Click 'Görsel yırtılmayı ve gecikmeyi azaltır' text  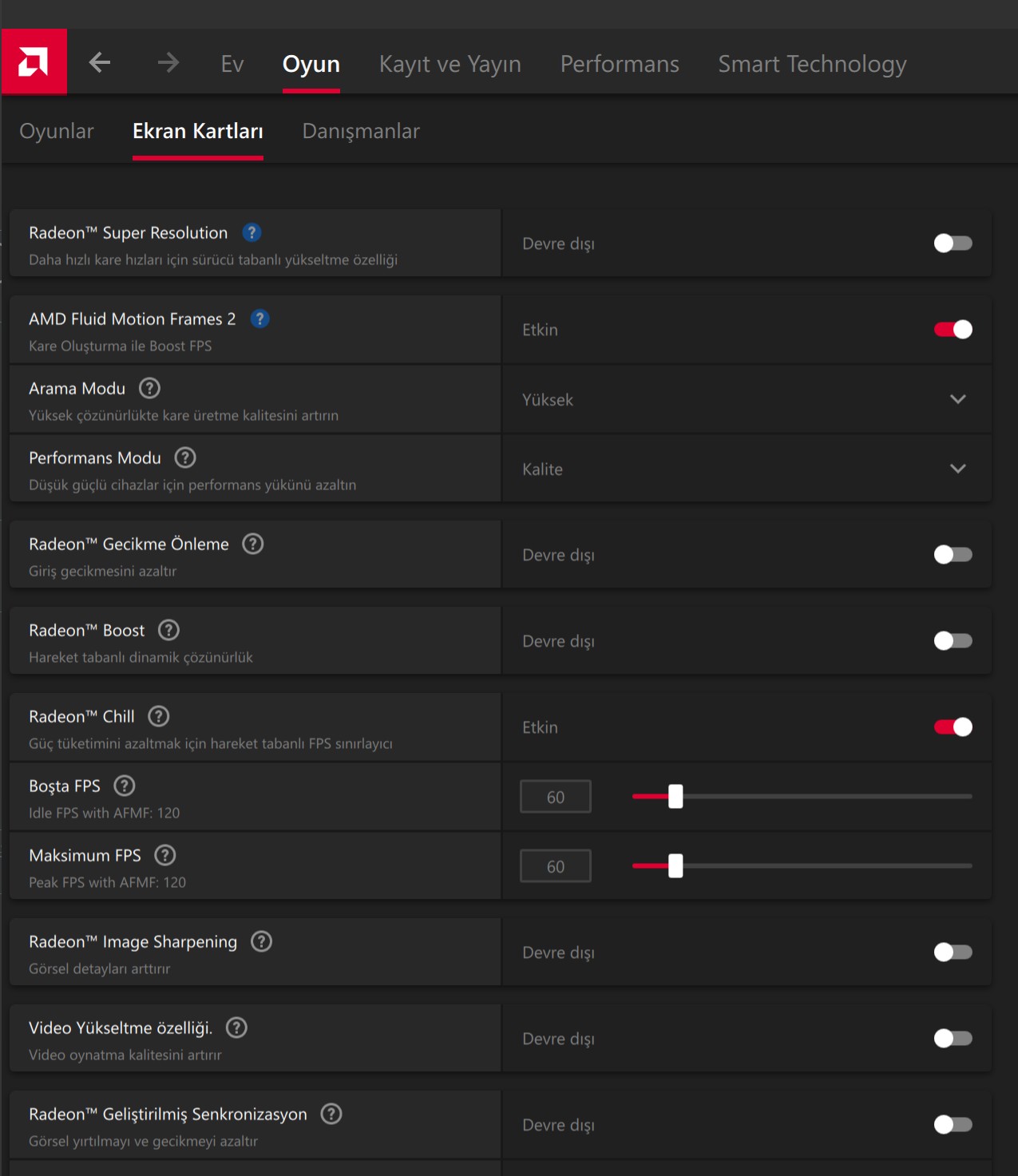(144, 1141)
